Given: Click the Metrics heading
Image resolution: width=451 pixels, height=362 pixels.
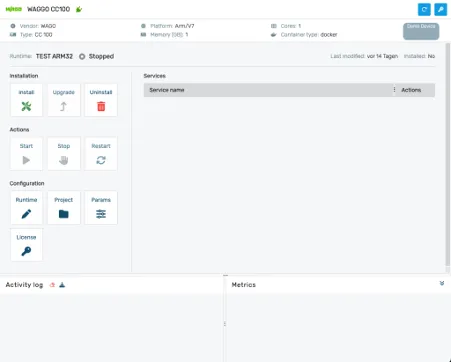Looking at the screenshot, I should [244, 285].
